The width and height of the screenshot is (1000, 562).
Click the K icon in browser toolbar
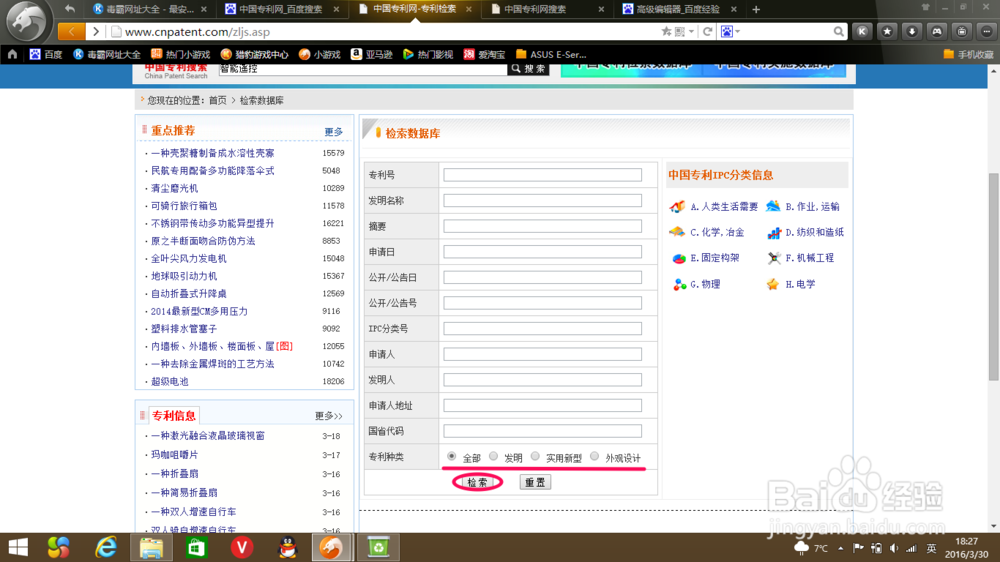coord(862,31)
